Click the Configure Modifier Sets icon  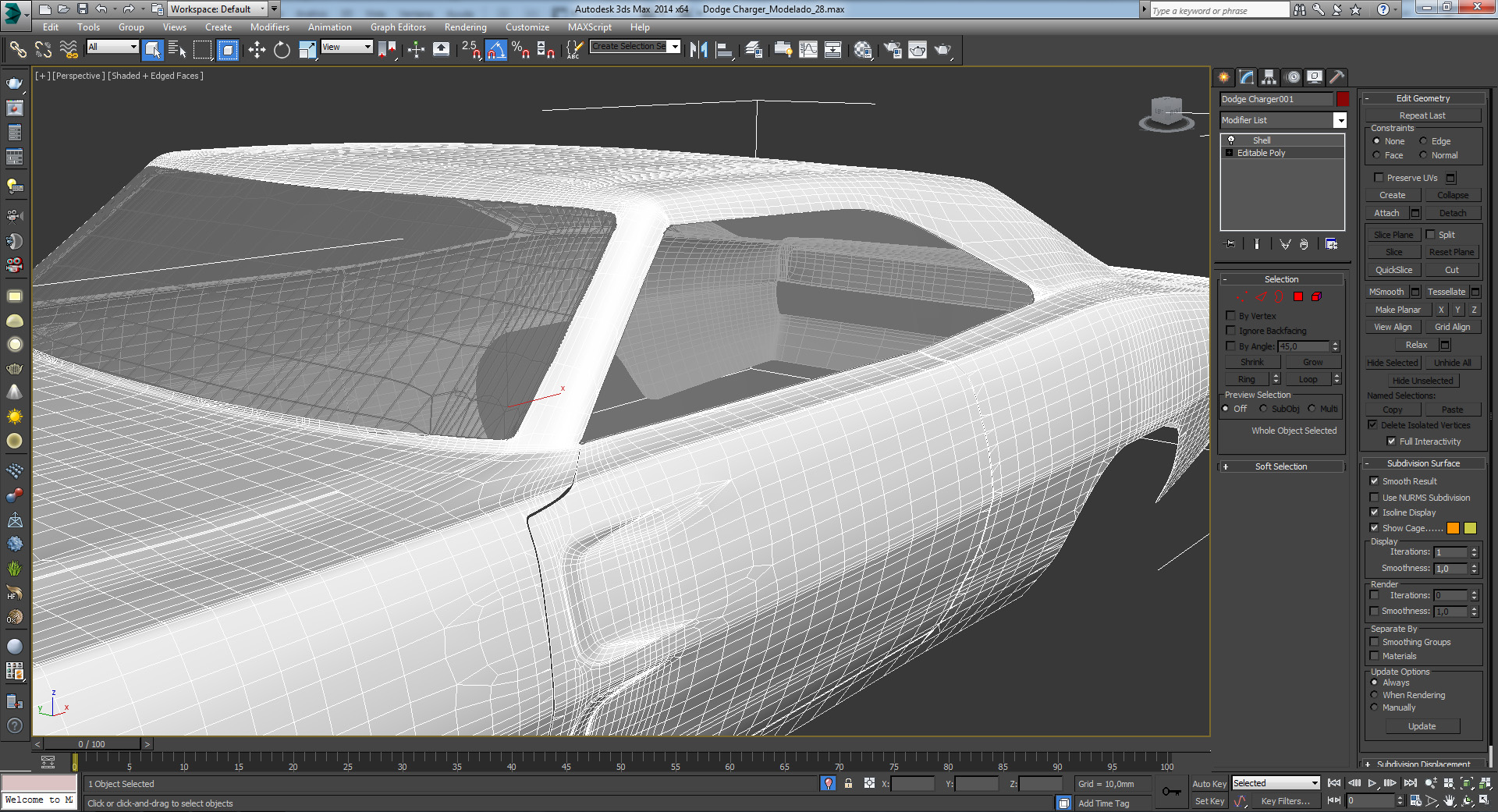point(1332,244)
